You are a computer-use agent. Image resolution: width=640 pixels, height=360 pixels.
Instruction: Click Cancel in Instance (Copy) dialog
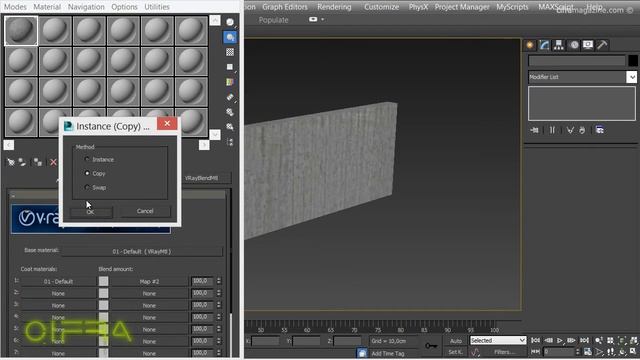coord(145,211)
